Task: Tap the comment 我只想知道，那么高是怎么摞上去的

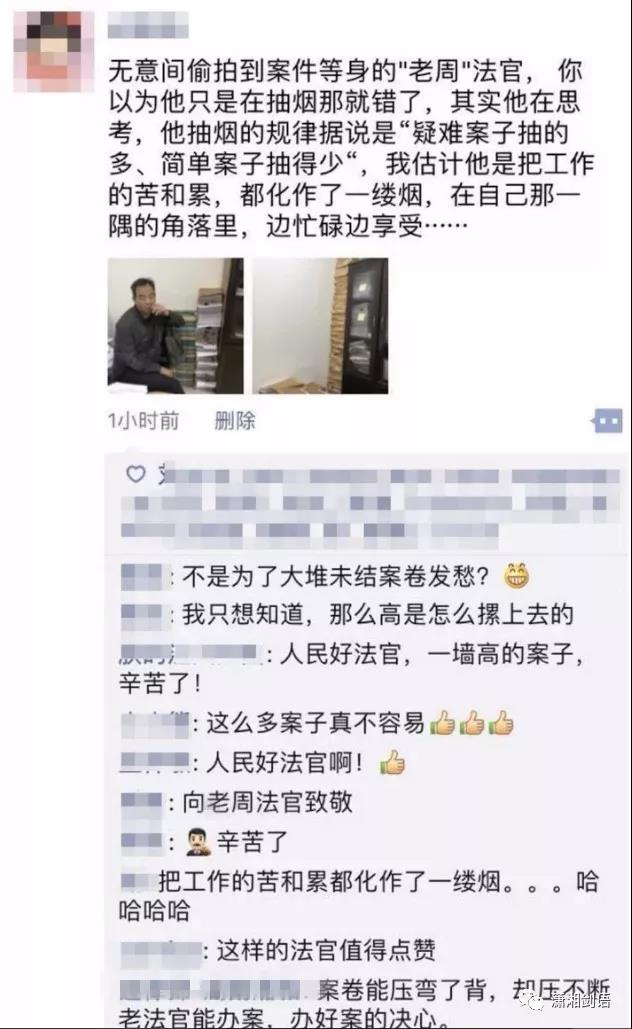Action: click(x=377, y=615)
